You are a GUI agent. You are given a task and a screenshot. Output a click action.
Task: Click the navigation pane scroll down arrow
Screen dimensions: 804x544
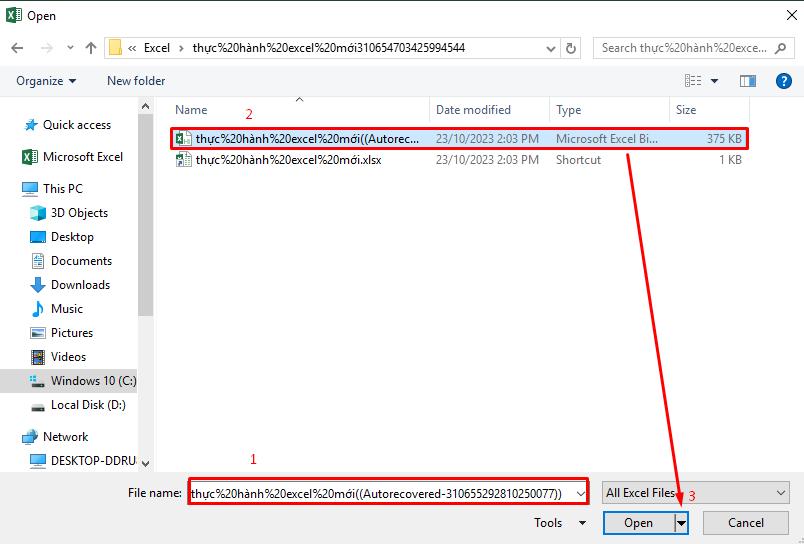coord(146,464)
